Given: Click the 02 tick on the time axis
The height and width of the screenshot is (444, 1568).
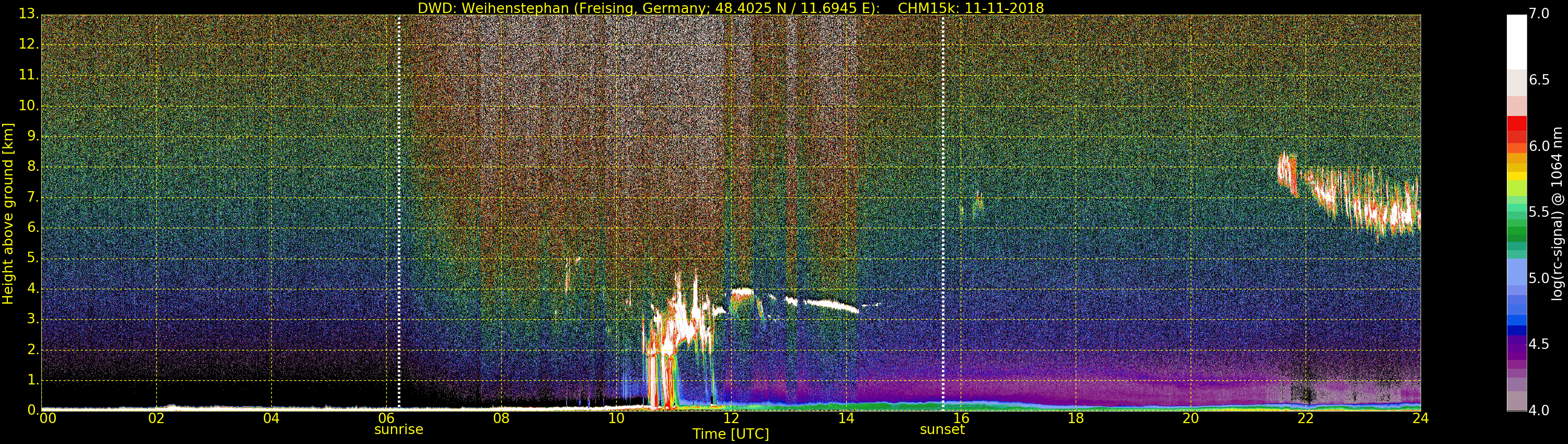Looking at the screenshot, I should (x=156, y=418).
